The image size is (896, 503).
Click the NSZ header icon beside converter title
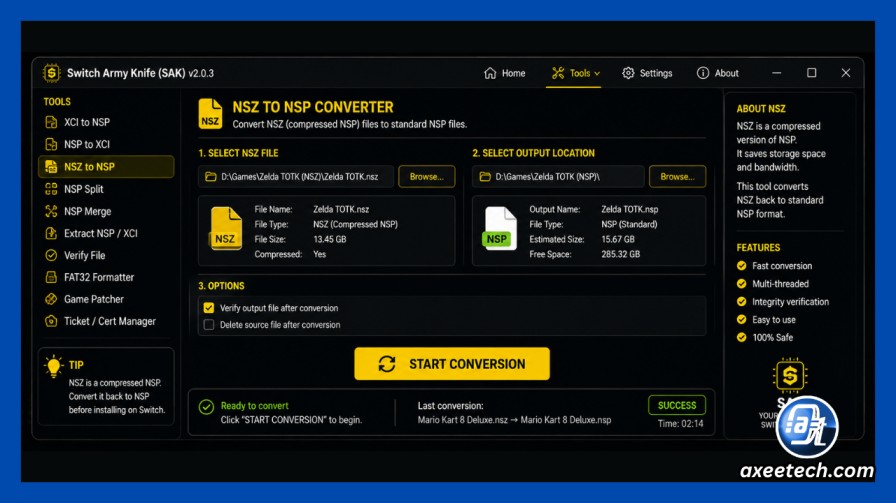pos(210,114)
